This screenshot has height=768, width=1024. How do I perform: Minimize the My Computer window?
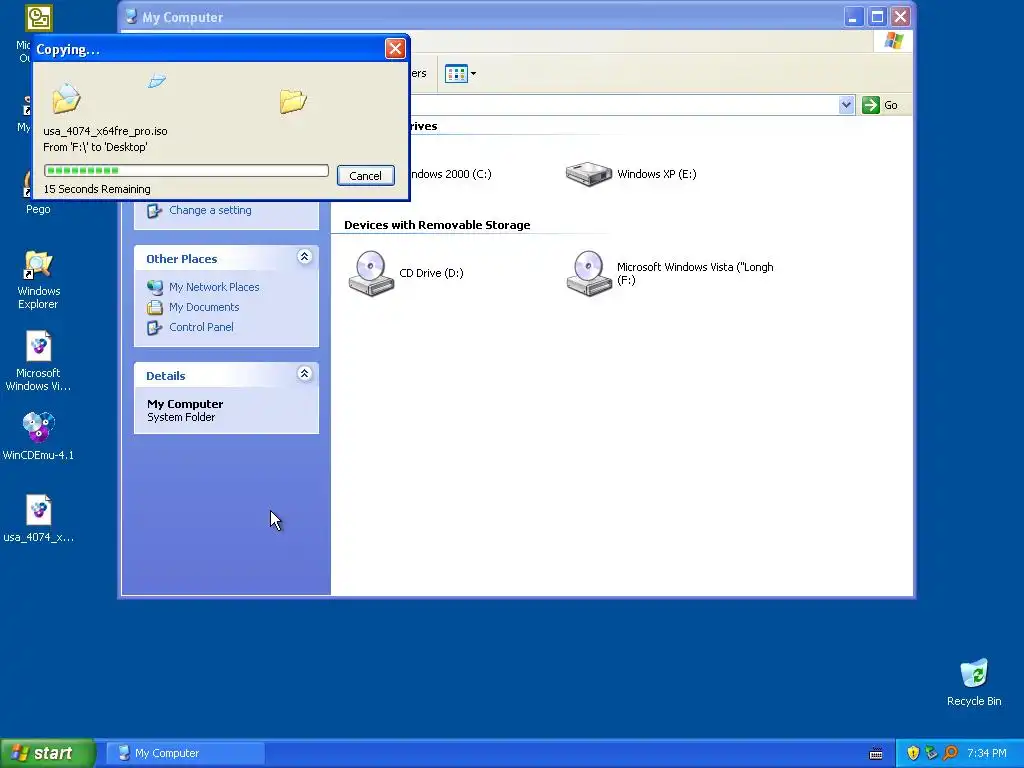[853, 17]
